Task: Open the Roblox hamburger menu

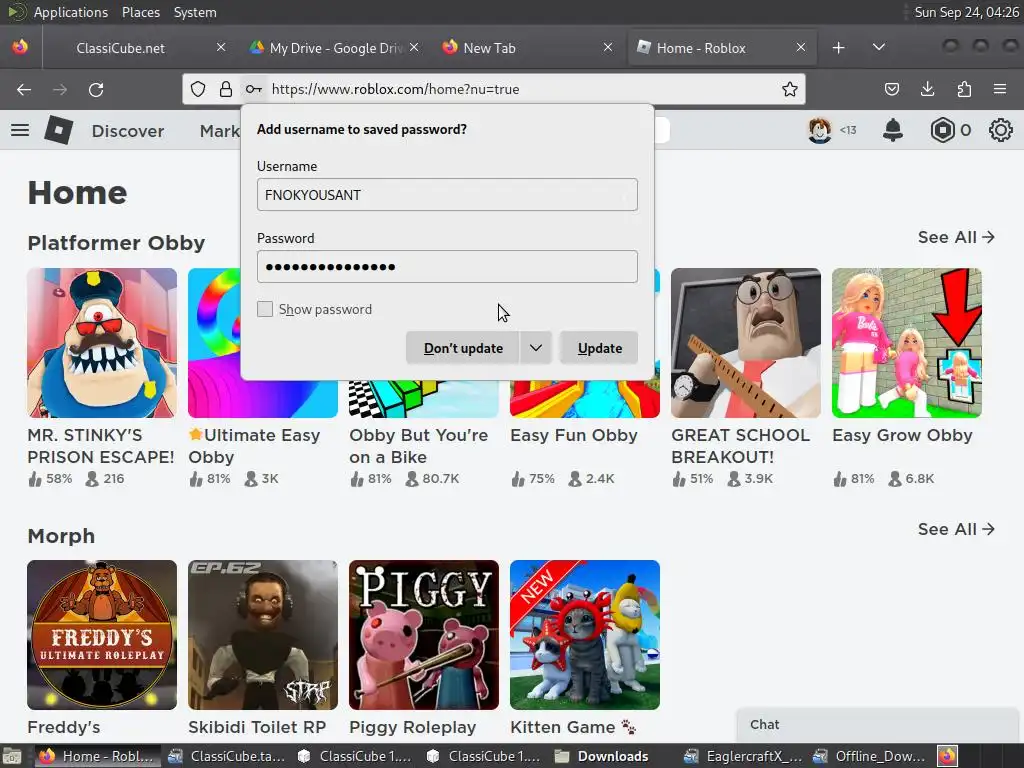Action: [20, 130]
